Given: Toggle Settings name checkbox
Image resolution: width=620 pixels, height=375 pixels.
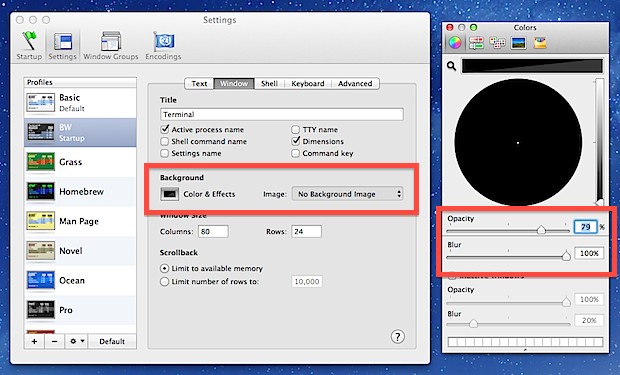Looking at the screenshot, I should (x=165, y=153).
